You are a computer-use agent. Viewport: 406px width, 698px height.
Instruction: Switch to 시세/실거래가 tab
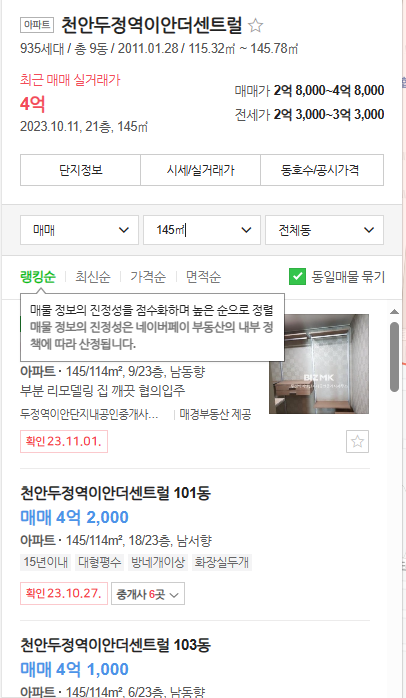pos(200,170)
